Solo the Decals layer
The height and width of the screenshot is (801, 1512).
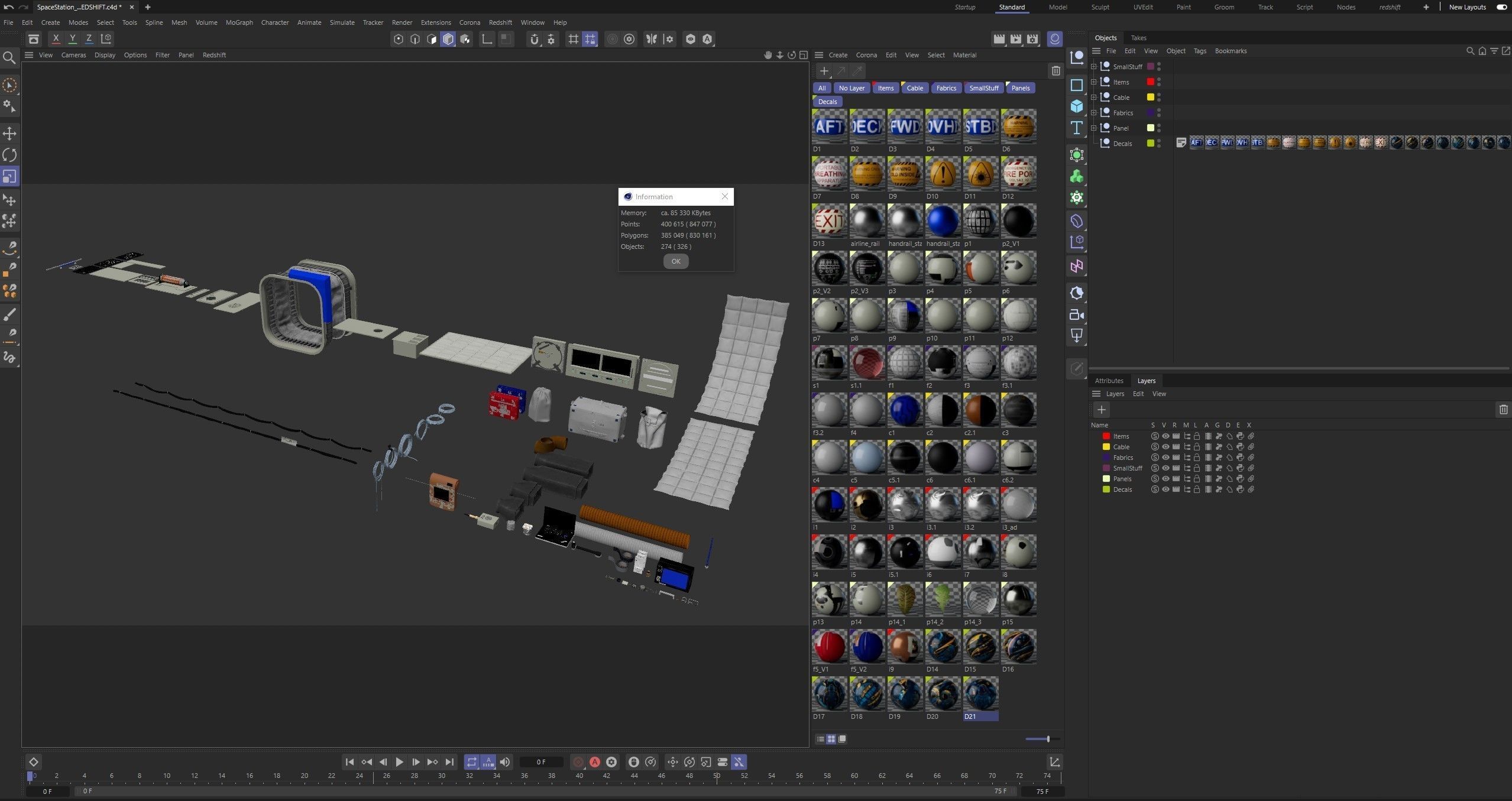tap(1154, 489)
